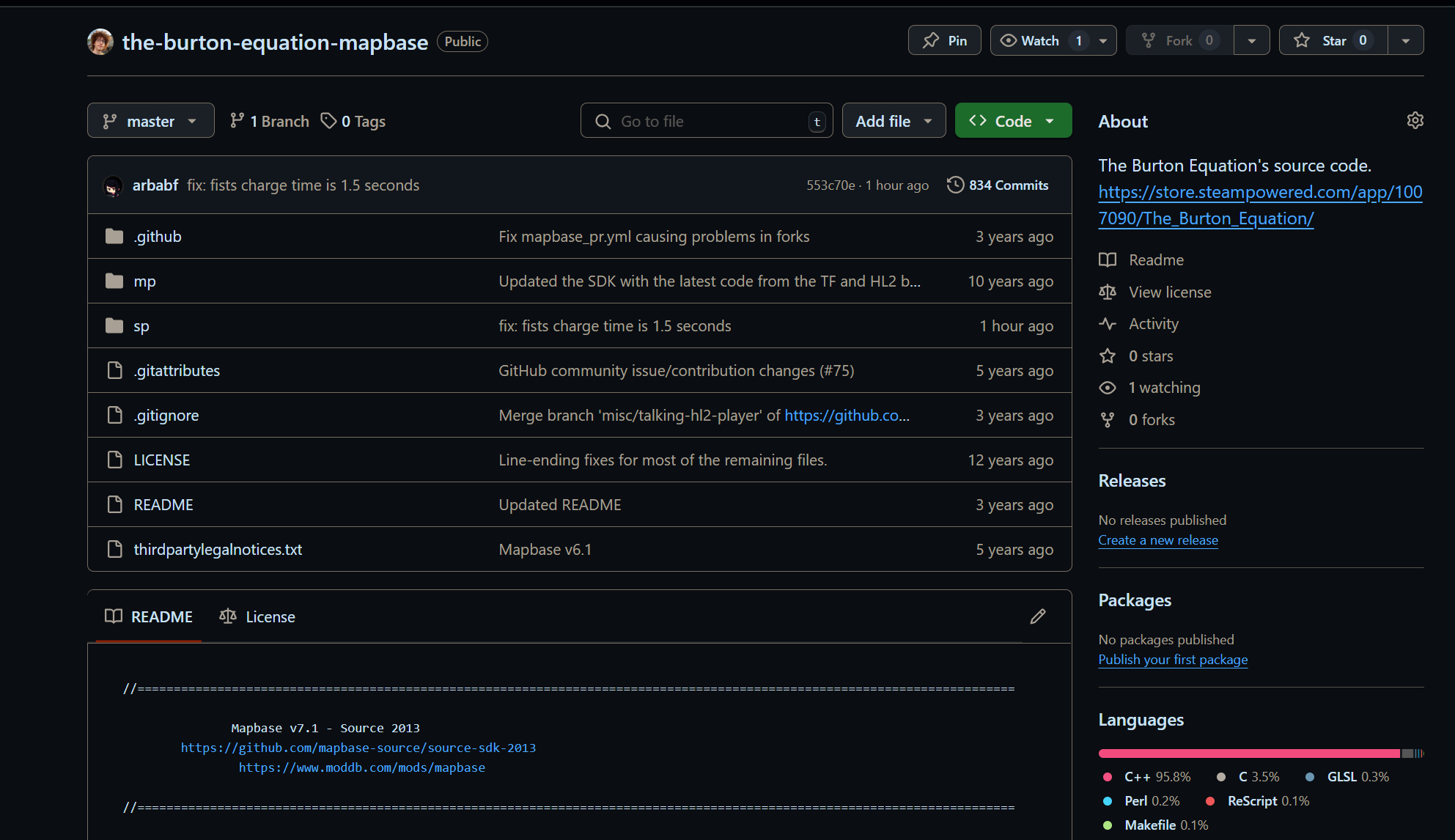The width and height of the screenshot is (1455, 840).
Task: Switch to the README tab
Action: click(149, 616)
